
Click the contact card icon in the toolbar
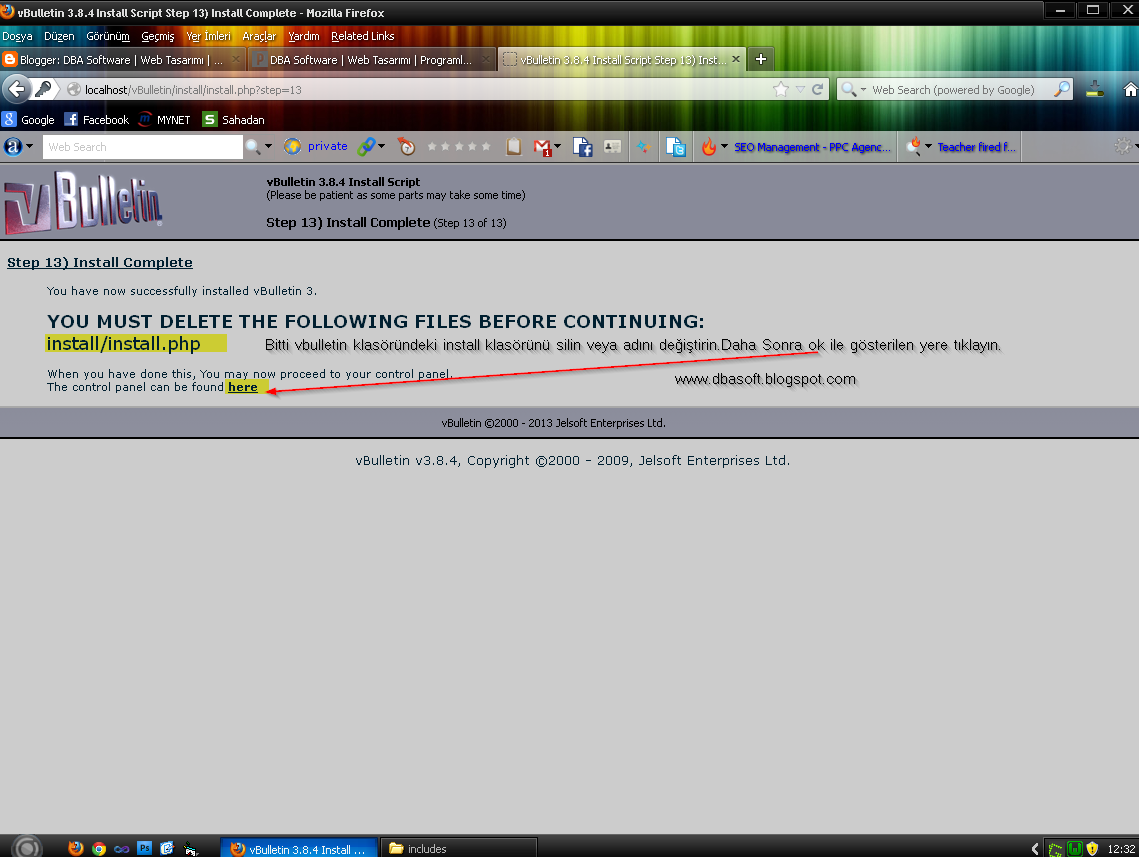click(x=612, y=147)
